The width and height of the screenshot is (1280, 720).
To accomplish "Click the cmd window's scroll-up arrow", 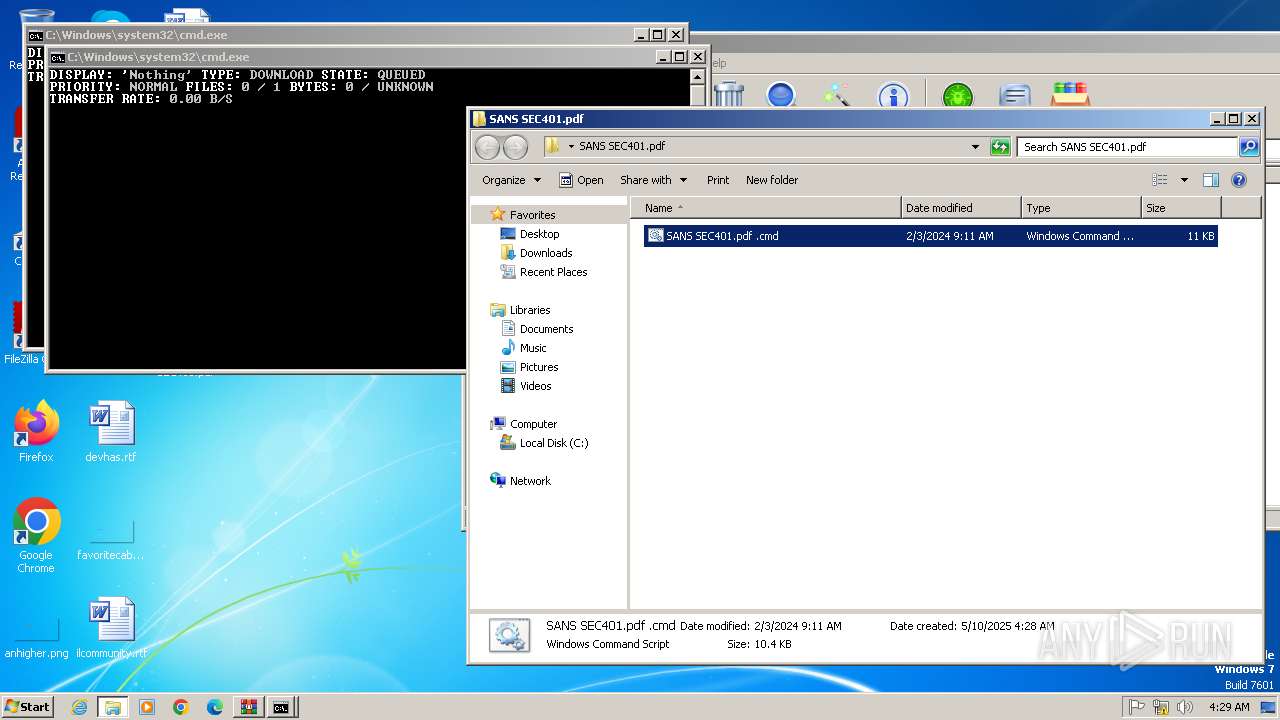I will pos(697,76).
